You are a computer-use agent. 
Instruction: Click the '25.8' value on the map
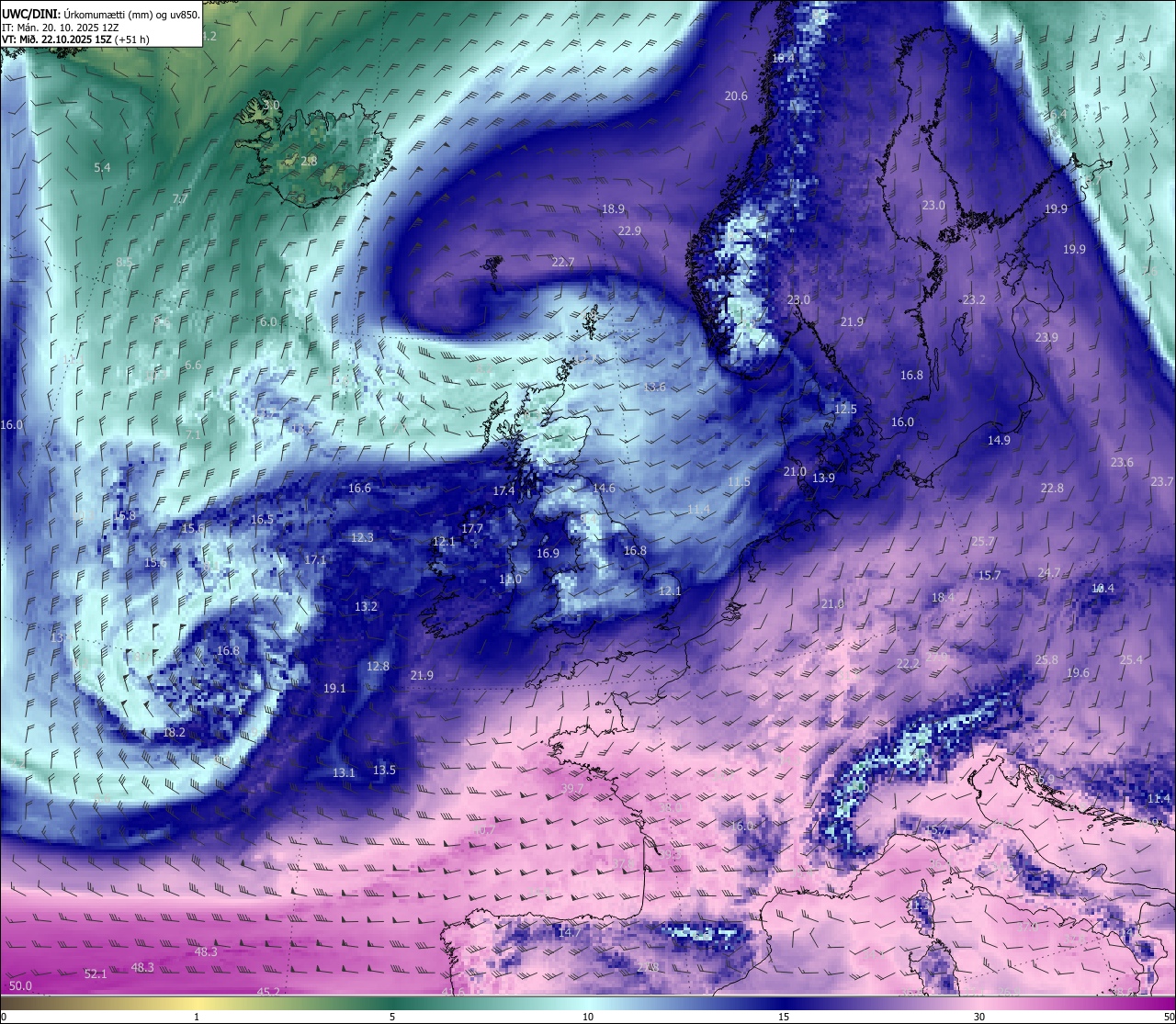(x=1046, y=659)
